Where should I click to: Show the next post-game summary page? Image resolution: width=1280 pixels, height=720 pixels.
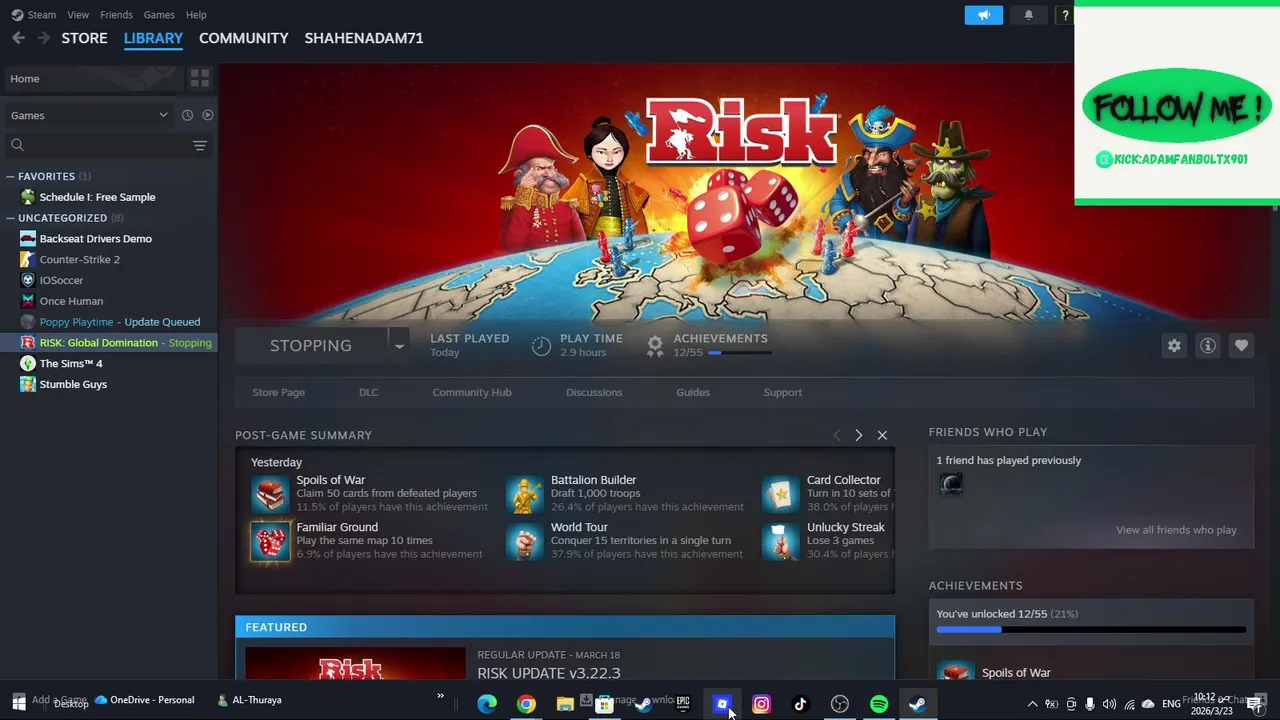[858, 435]
